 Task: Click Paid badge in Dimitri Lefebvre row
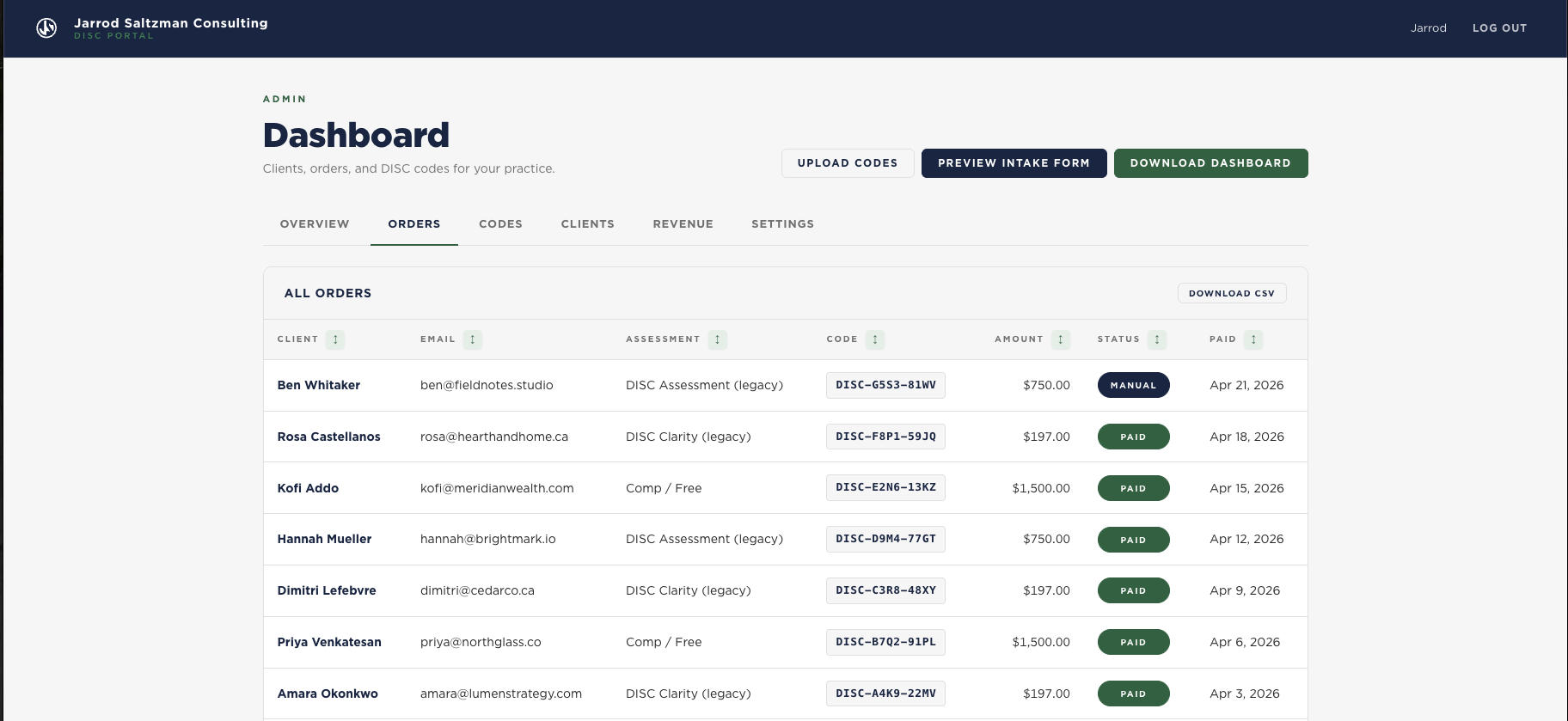(1133, 590)
